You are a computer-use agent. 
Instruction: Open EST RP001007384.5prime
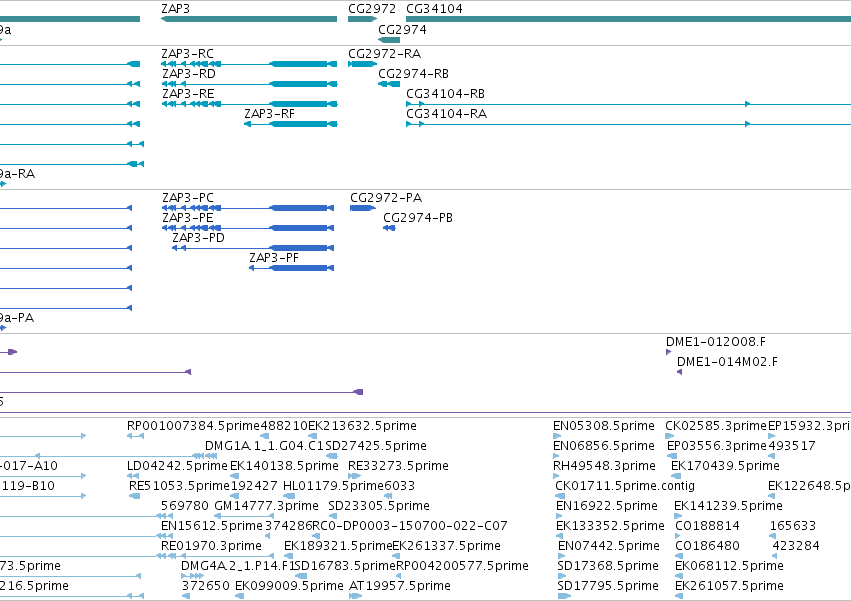[x=194, y=426]
